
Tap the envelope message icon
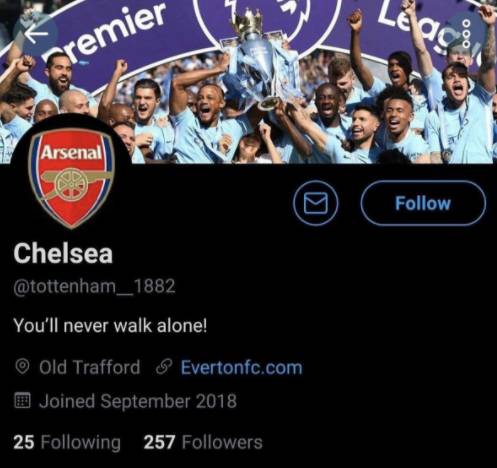click(x=316, y=203)
